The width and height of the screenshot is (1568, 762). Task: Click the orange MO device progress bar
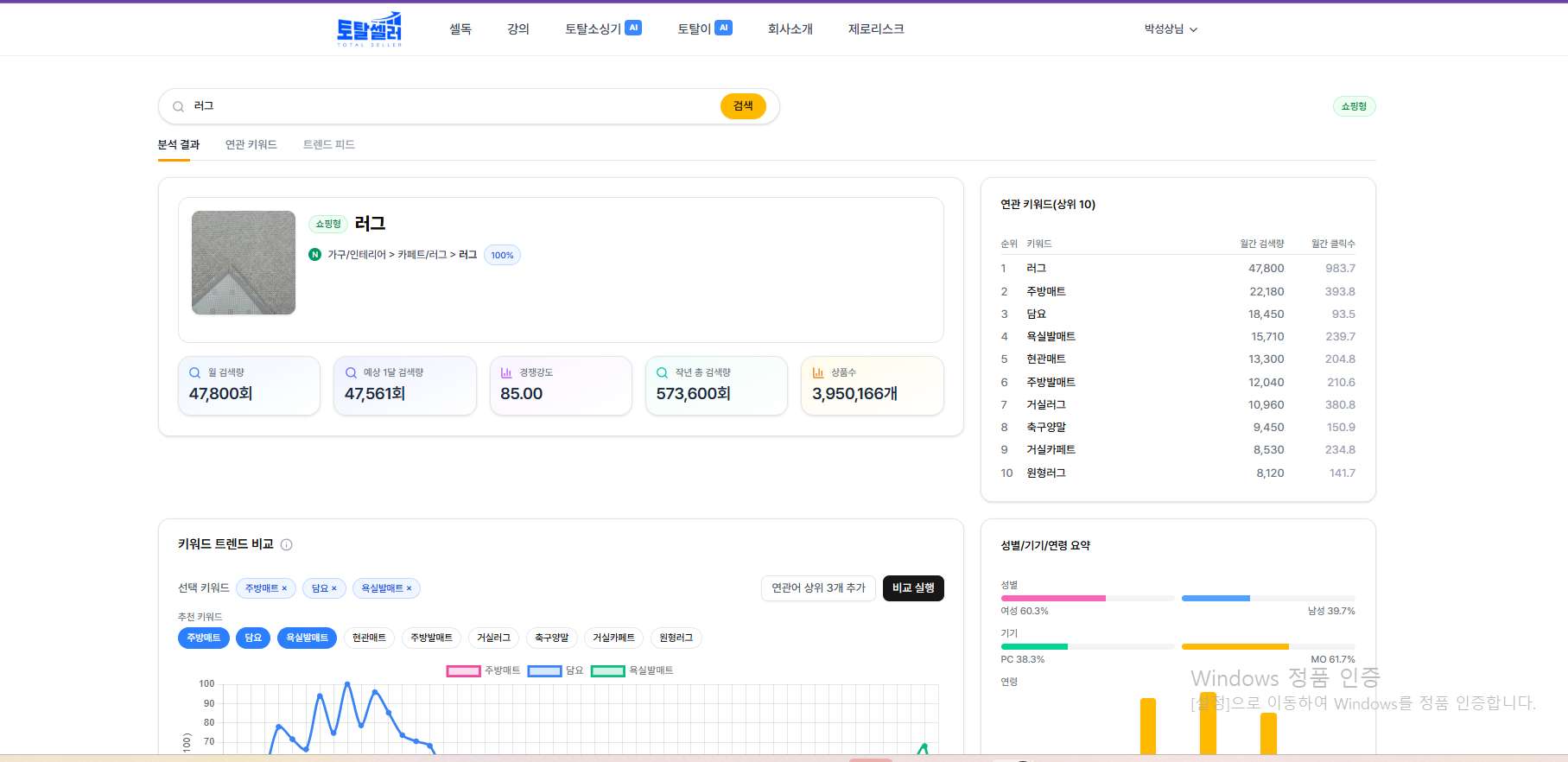coord(1235,646)
